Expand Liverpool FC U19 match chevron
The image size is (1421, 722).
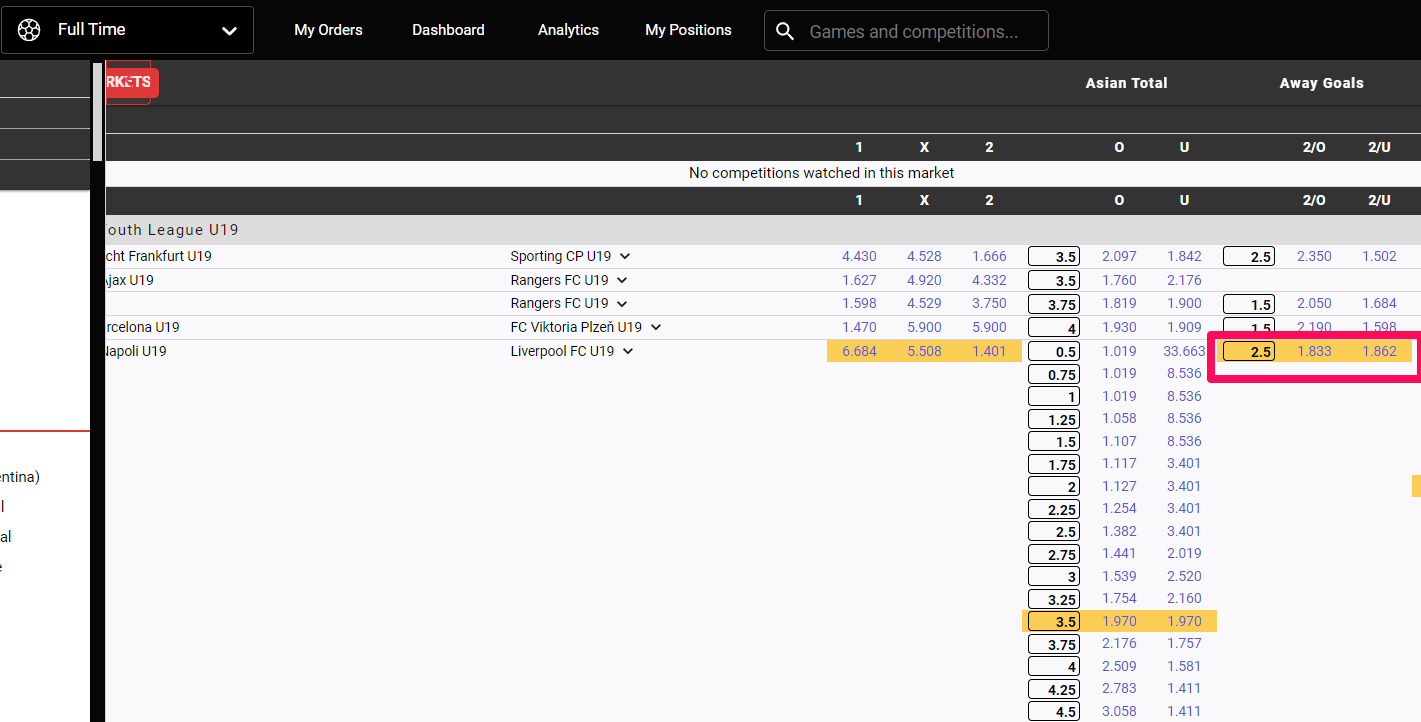[628, 351]
